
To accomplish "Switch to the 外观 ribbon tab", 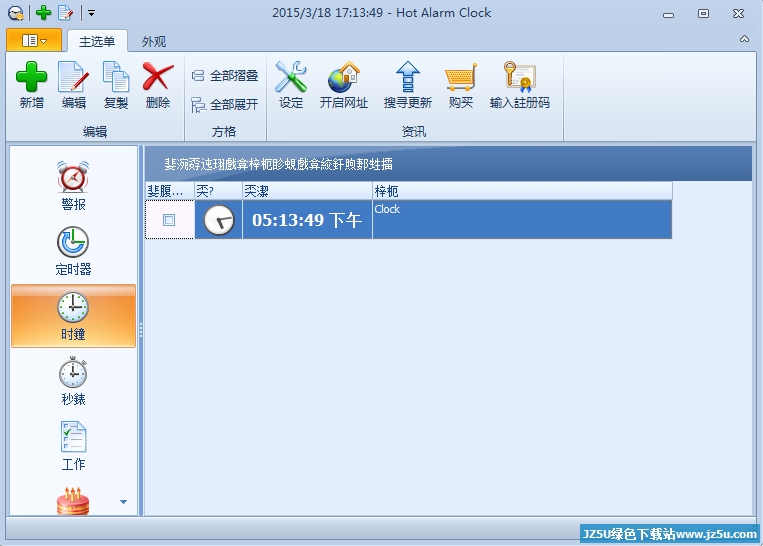I will 154,41.
